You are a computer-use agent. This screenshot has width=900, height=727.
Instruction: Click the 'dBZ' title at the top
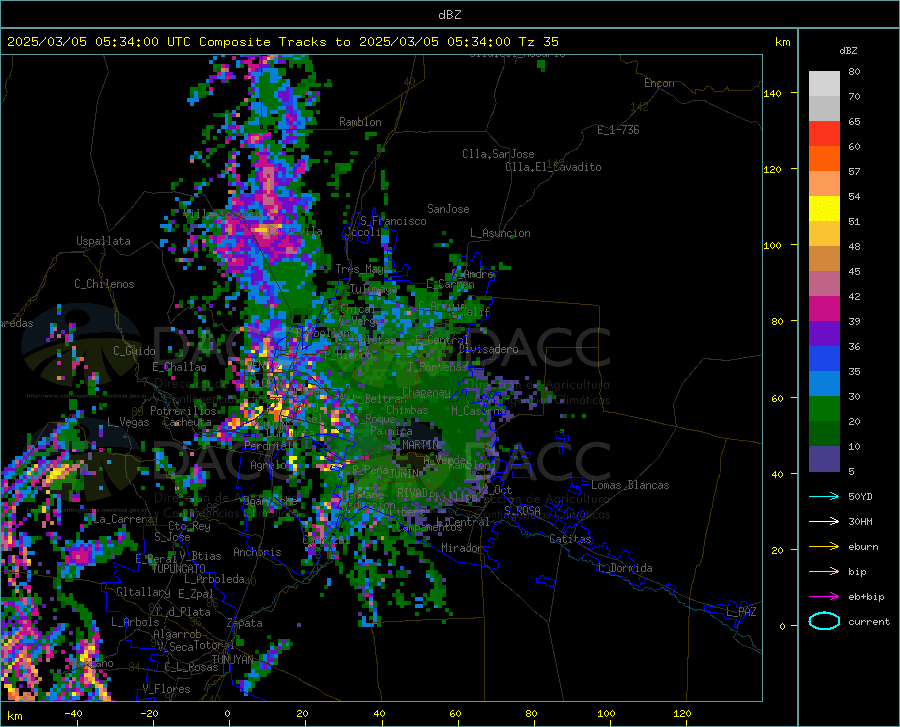click(x=449, y=15)
